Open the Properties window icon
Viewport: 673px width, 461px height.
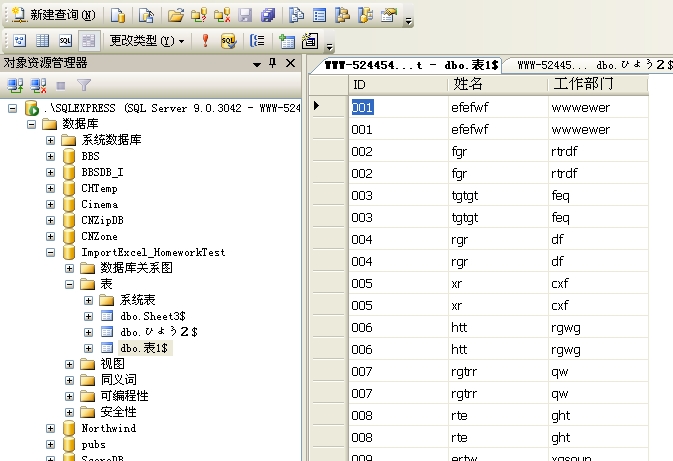pyautogui.click(x=388, y=15)
